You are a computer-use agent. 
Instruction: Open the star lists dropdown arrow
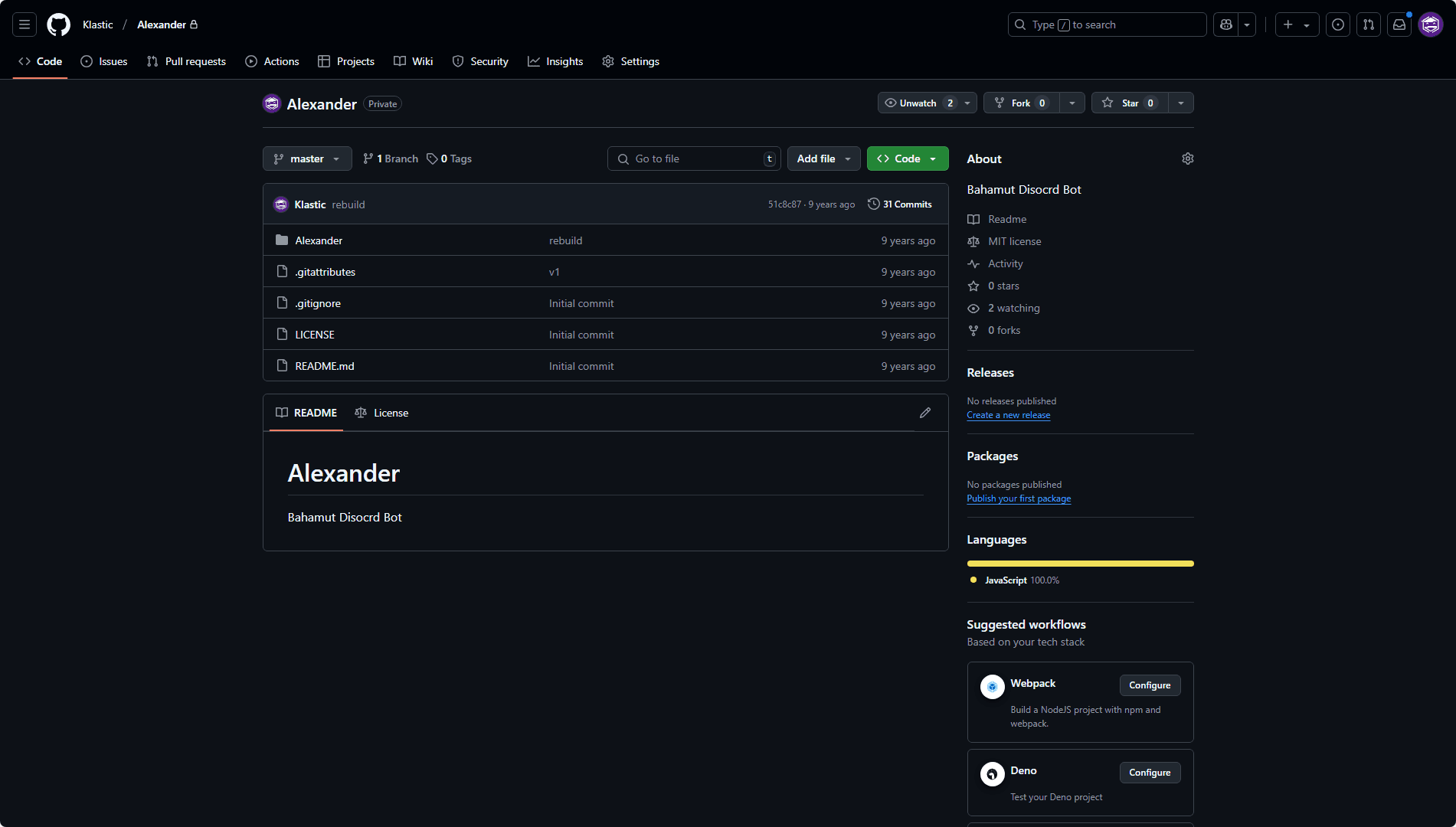[1180, 103]
